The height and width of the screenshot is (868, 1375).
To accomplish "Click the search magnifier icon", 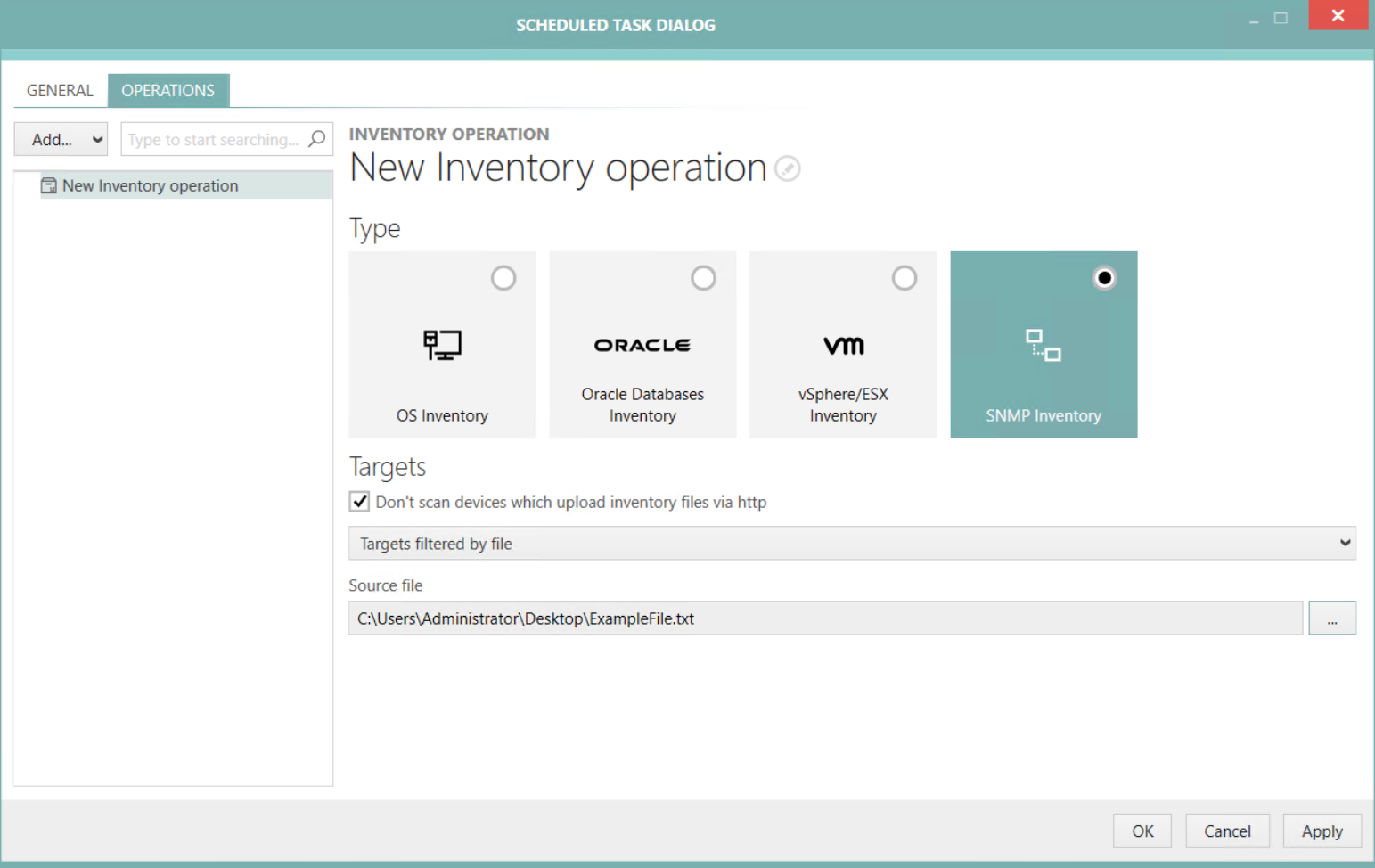I will pyautogui.click(x=317, y=139).
